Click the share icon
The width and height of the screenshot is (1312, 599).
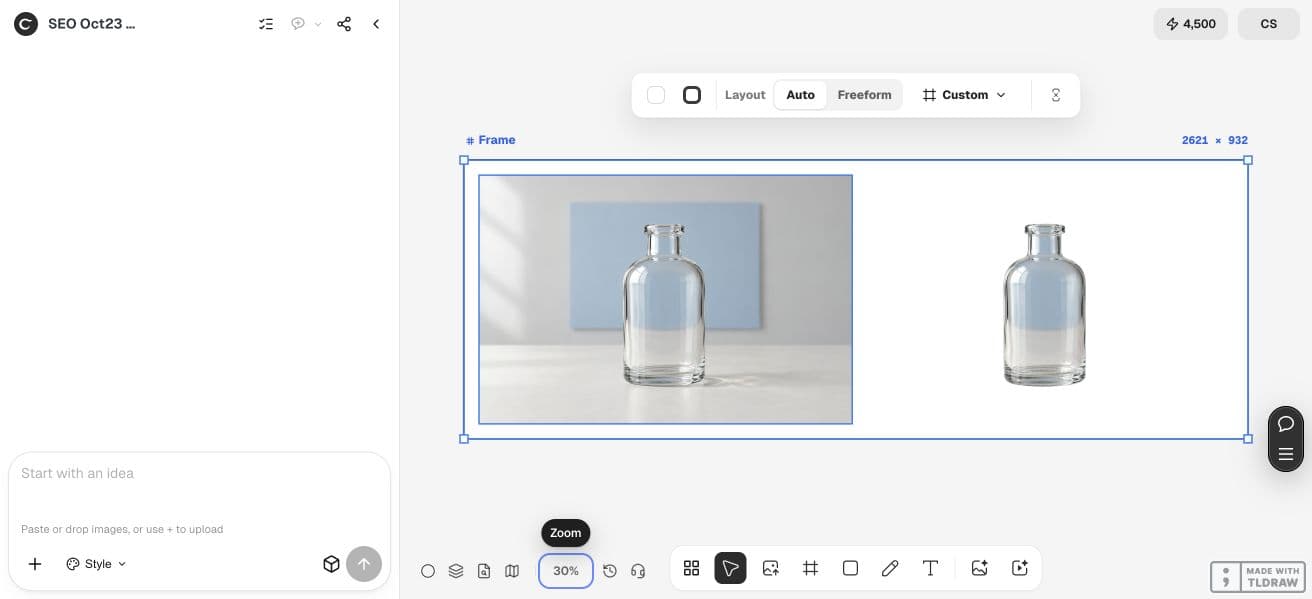tap(344, 24)
